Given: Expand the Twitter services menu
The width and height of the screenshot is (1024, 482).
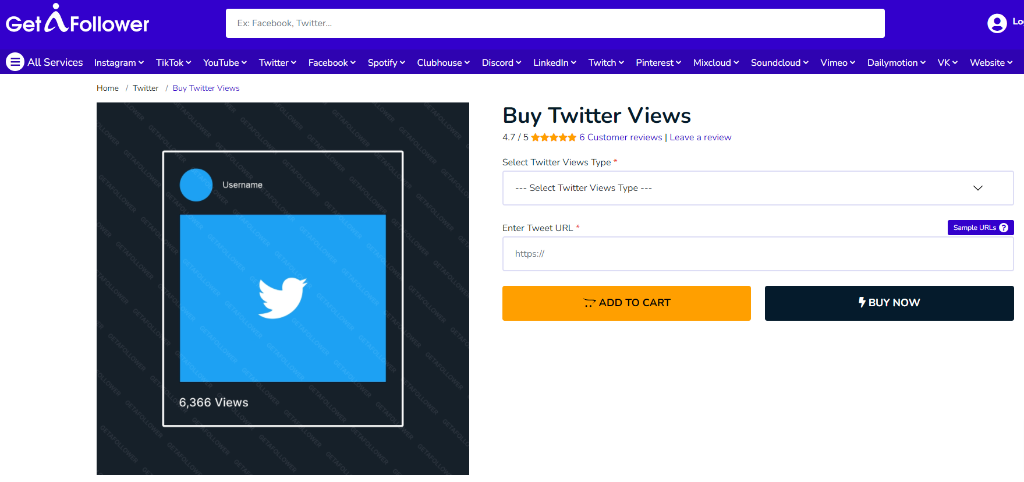Looking at the screenshot, I should click(x=278, y=63).
